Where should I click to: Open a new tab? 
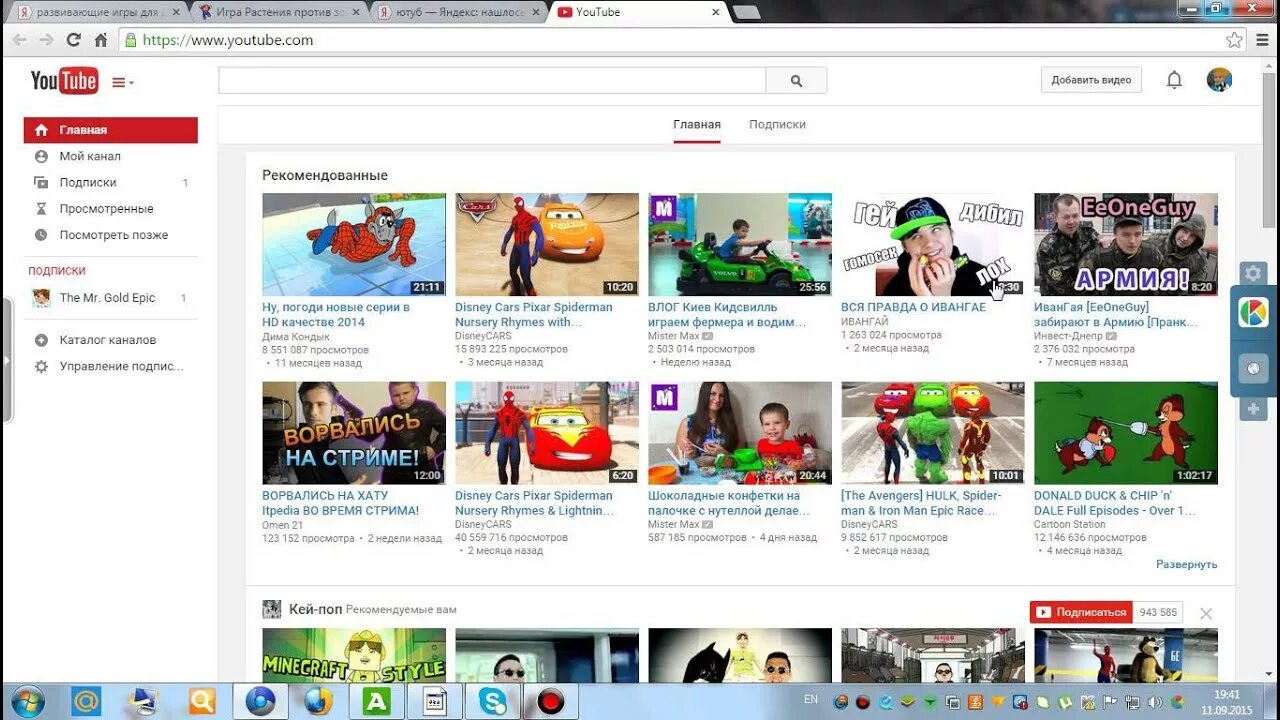click(x=746, y=13)
